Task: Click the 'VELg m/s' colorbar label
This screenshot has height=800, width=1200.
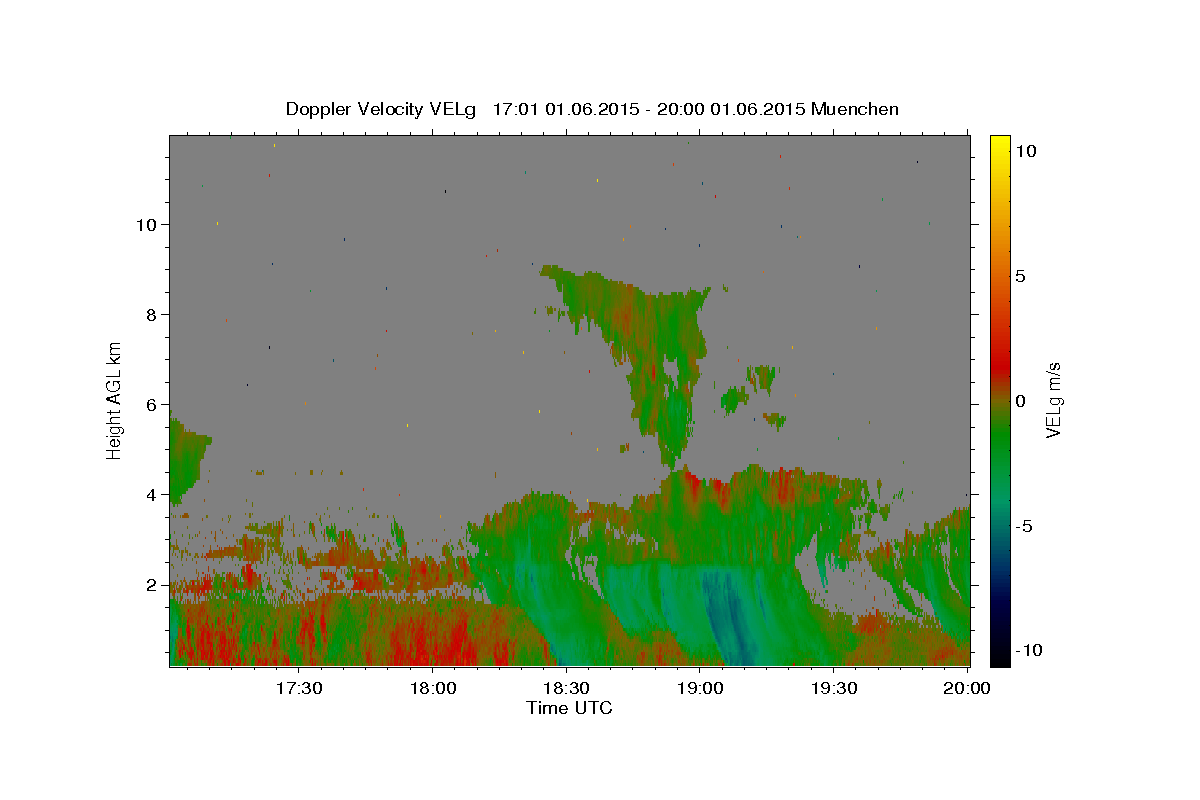Action: point(1053,400)
